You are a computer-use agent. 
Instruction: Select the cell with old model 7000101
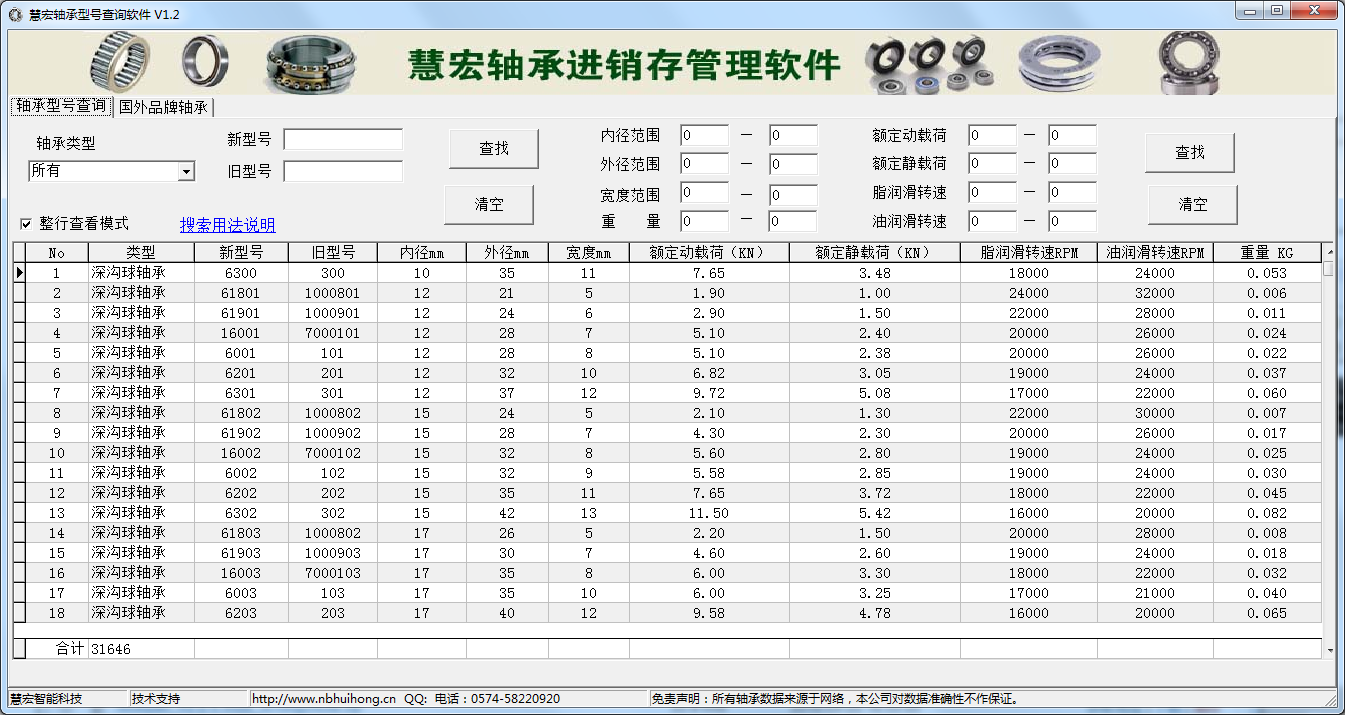coord(333,332)
